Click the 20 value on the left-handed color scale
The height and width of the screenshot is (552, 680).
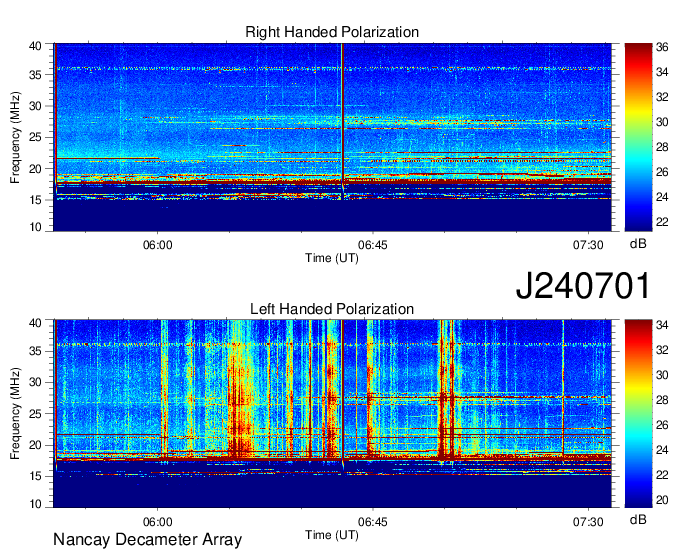pyautogui.click(x=662, y=500)
